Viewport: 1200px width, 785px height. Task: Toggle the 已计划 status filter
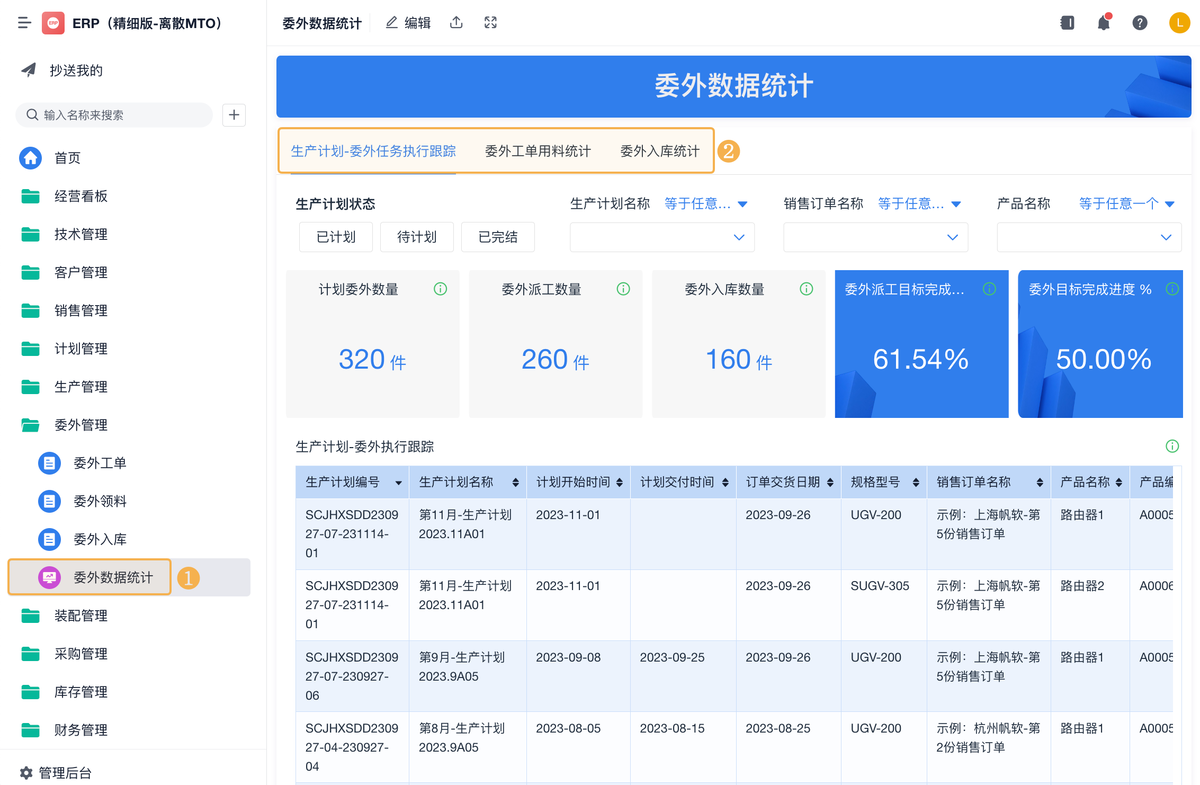pyautogui.click(x=335, y=237)
